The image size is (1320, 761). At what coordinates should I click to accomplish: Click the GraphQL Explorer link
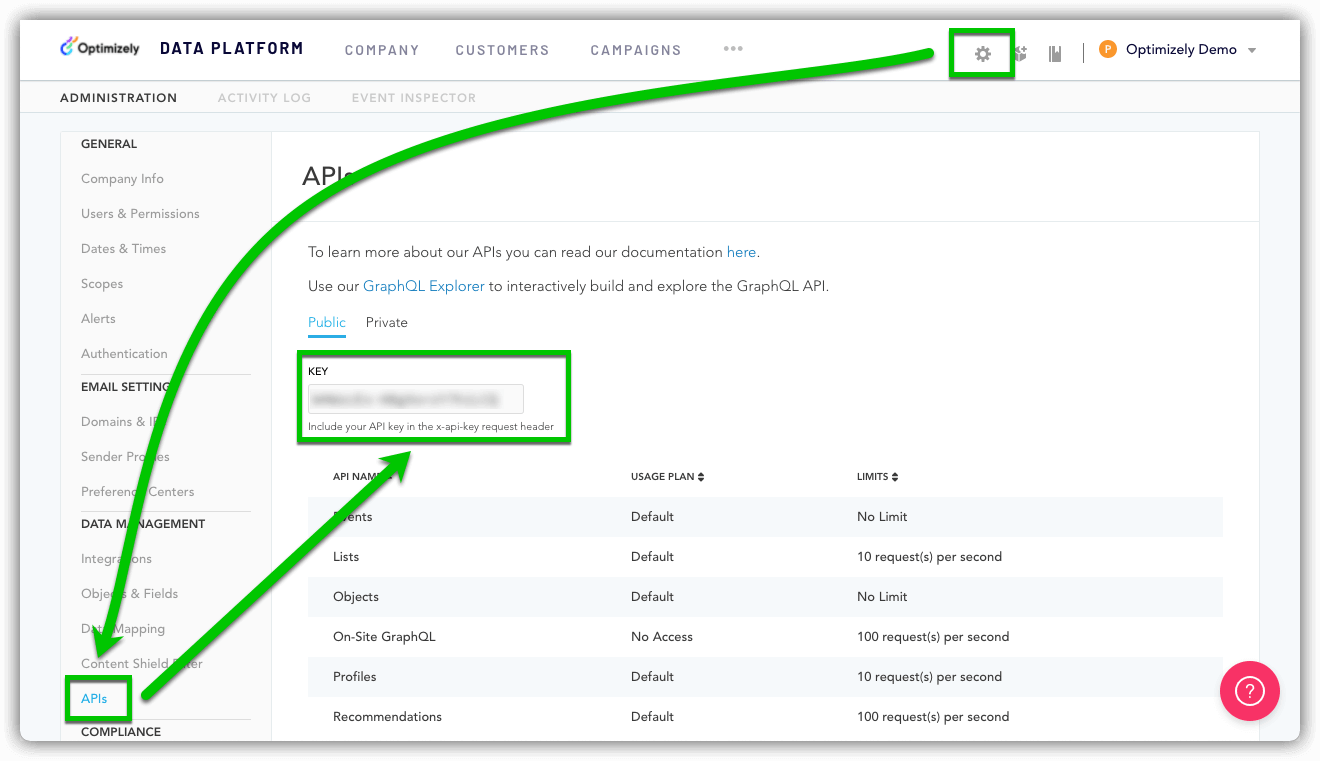click(423, 286)
